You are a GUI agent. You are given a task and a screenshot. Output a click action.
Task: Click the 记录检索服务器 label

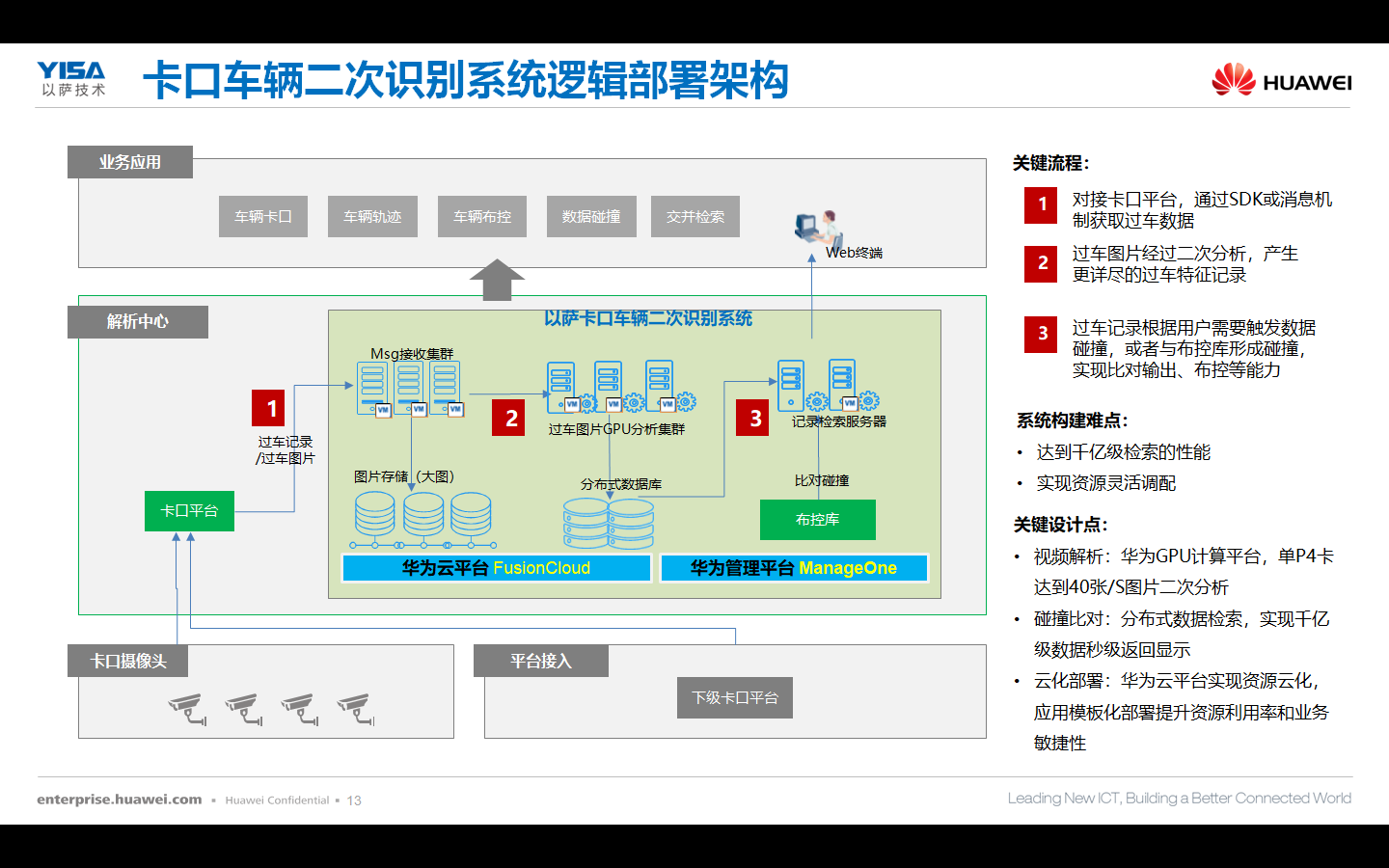tap(838, 421)
